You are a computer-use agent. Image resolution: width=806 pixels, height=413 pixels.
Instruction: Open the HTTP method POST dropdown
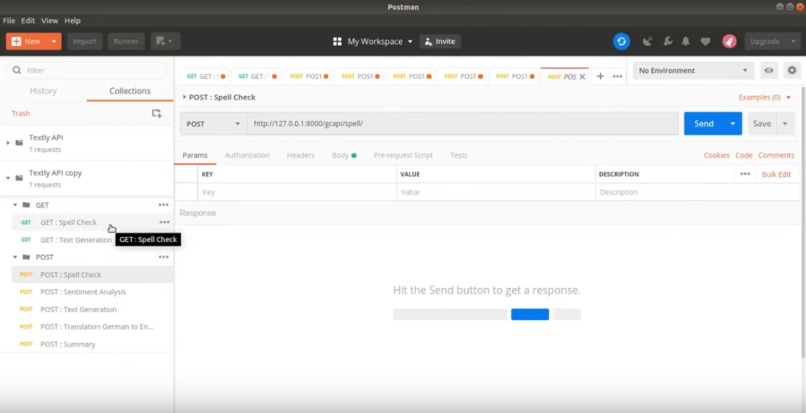tap(213, 124)
